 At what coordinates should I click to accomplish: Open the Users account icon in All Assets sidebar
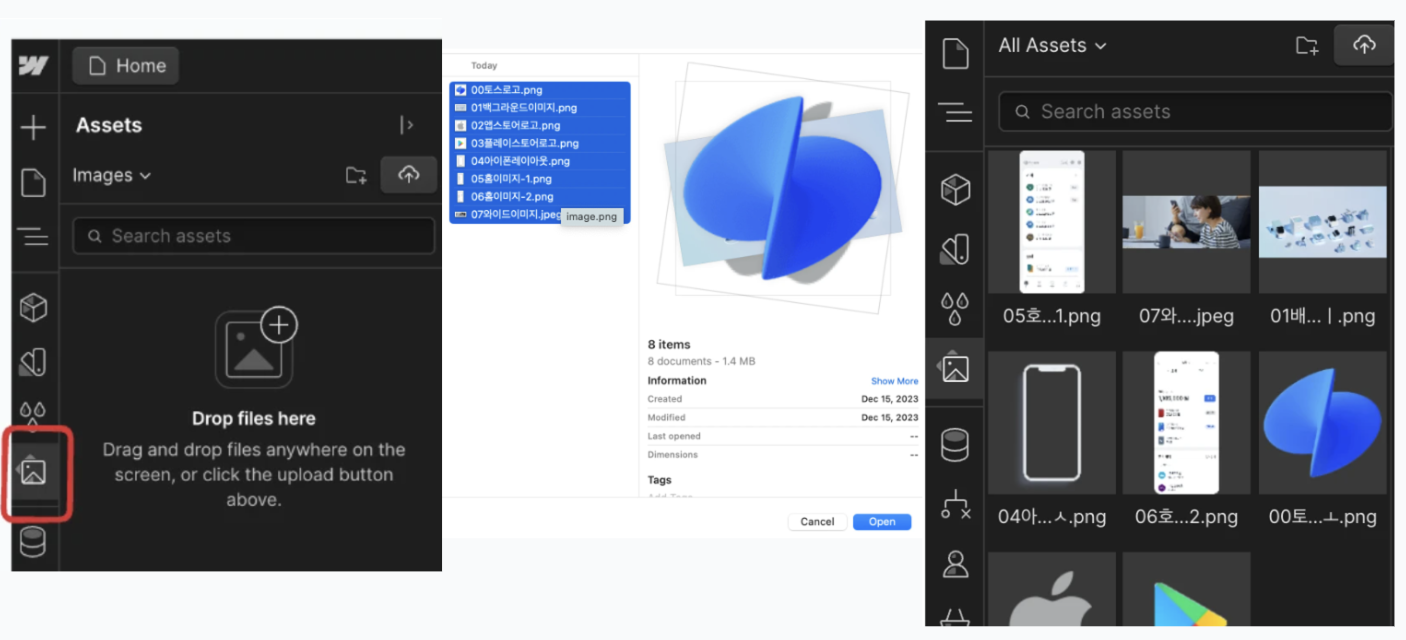pyautogui.click(x=956, y=564)
